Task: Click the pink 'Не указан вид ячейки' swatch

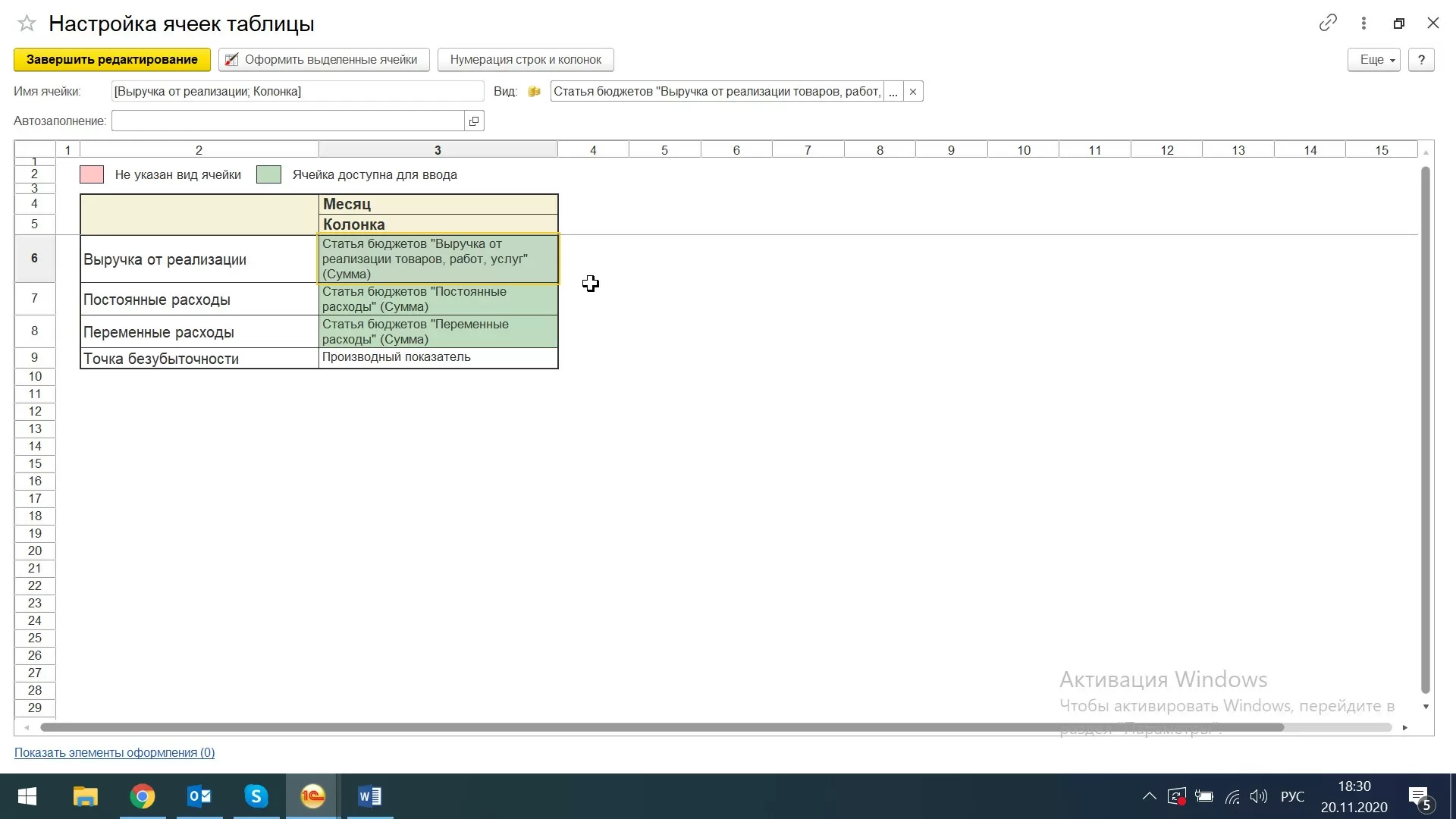Action: point(92,174)
